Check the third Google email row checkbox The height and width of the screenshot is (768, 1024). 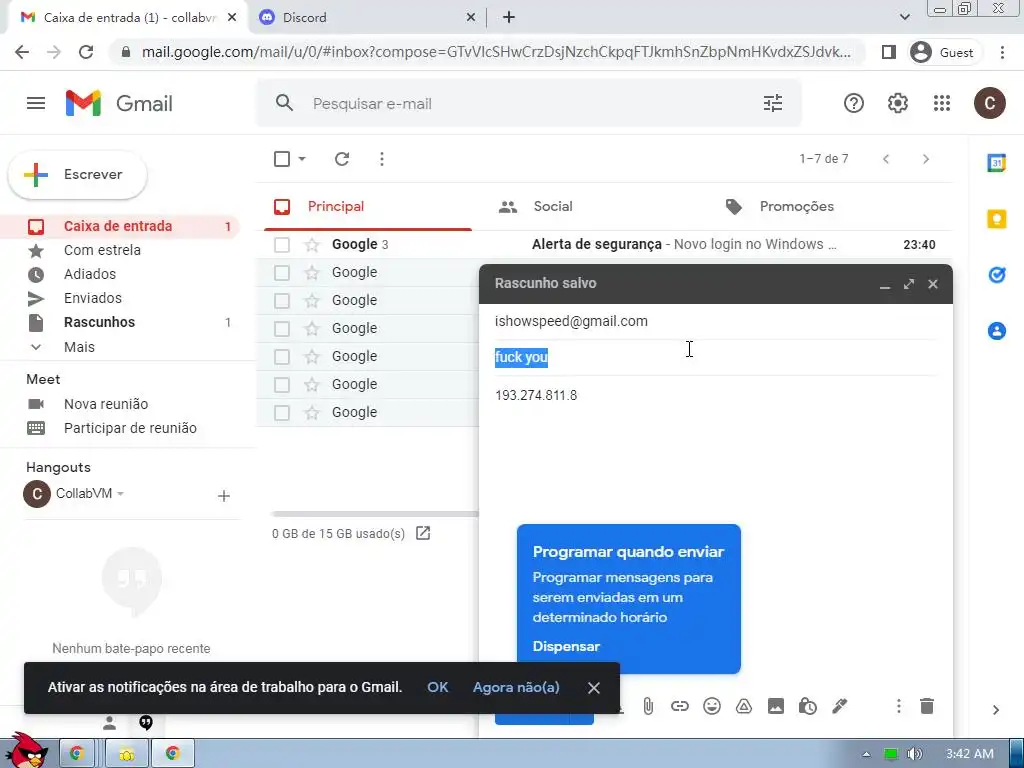tap(282, 300)
